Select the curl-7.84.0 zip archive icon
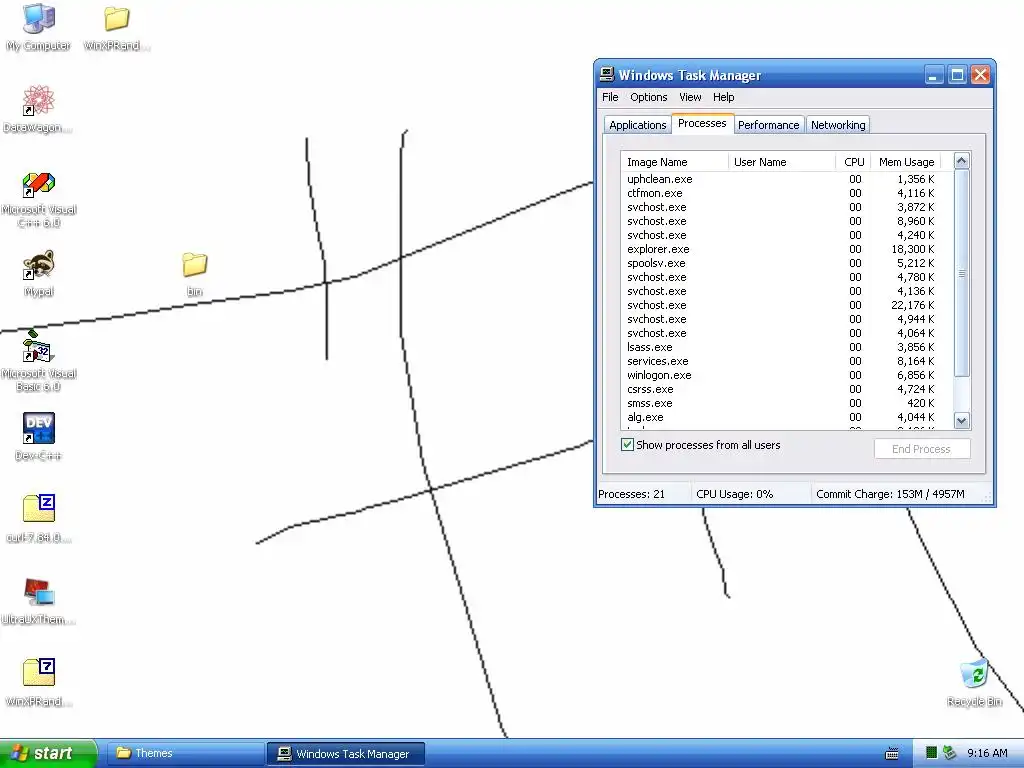This screenshot has width=1024, height=768. pyautogui.click(x=39, y=519)
